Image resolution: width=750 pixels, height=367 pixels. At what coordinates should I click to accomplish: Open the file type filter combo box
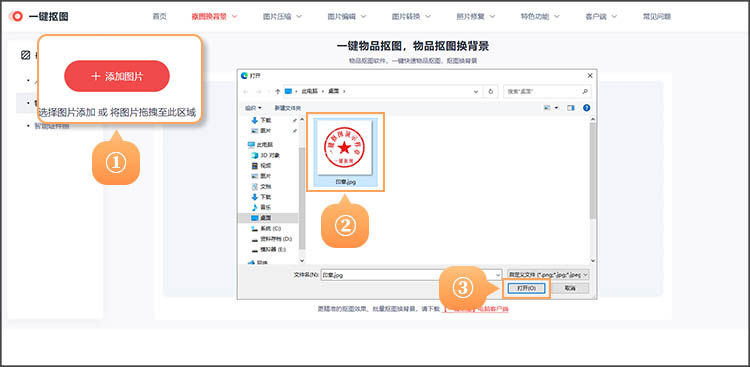tap(549, 275)
